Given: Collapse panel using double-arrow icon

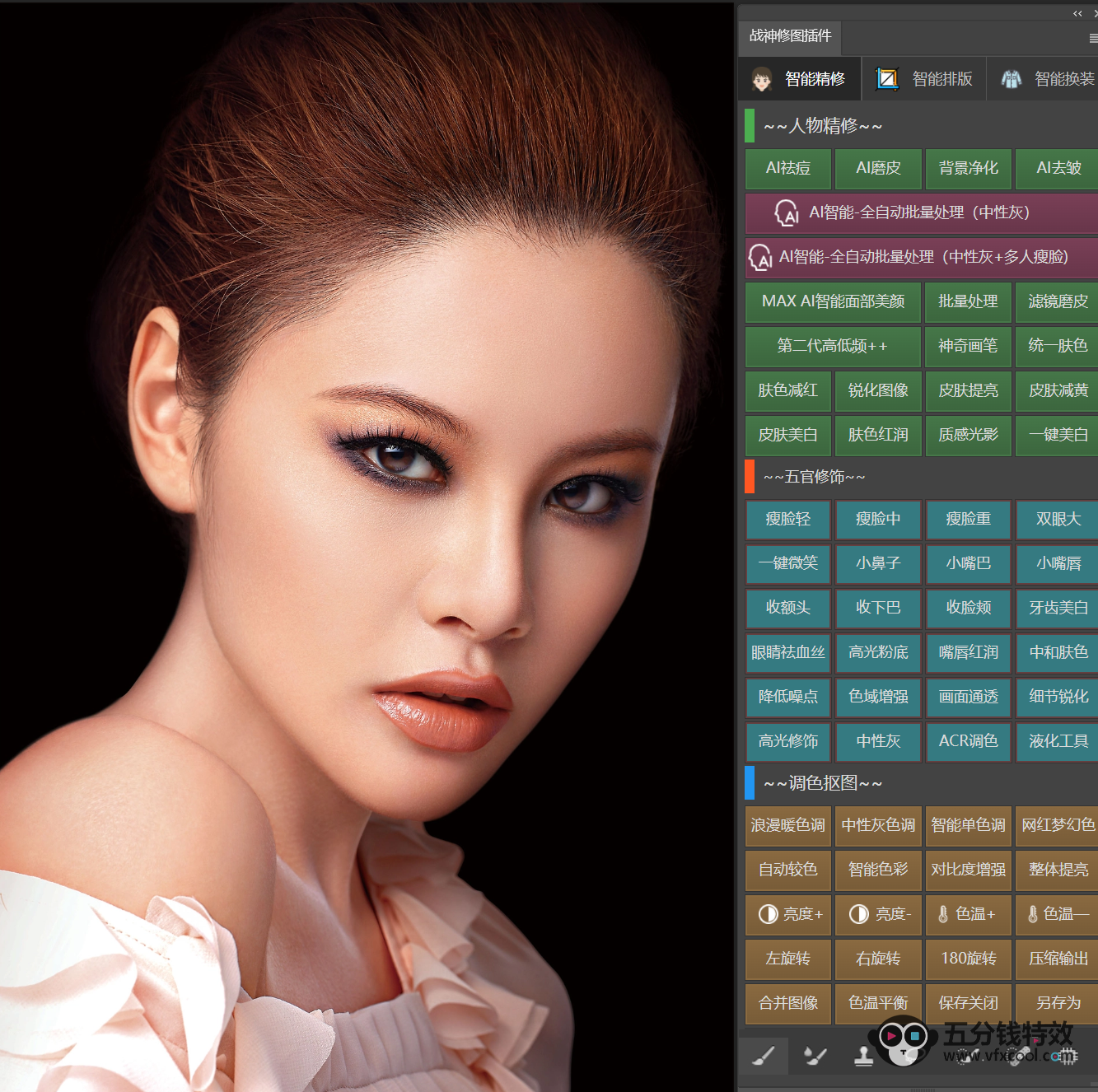Looking at the screenshot, I should [x=1077, y=13].
